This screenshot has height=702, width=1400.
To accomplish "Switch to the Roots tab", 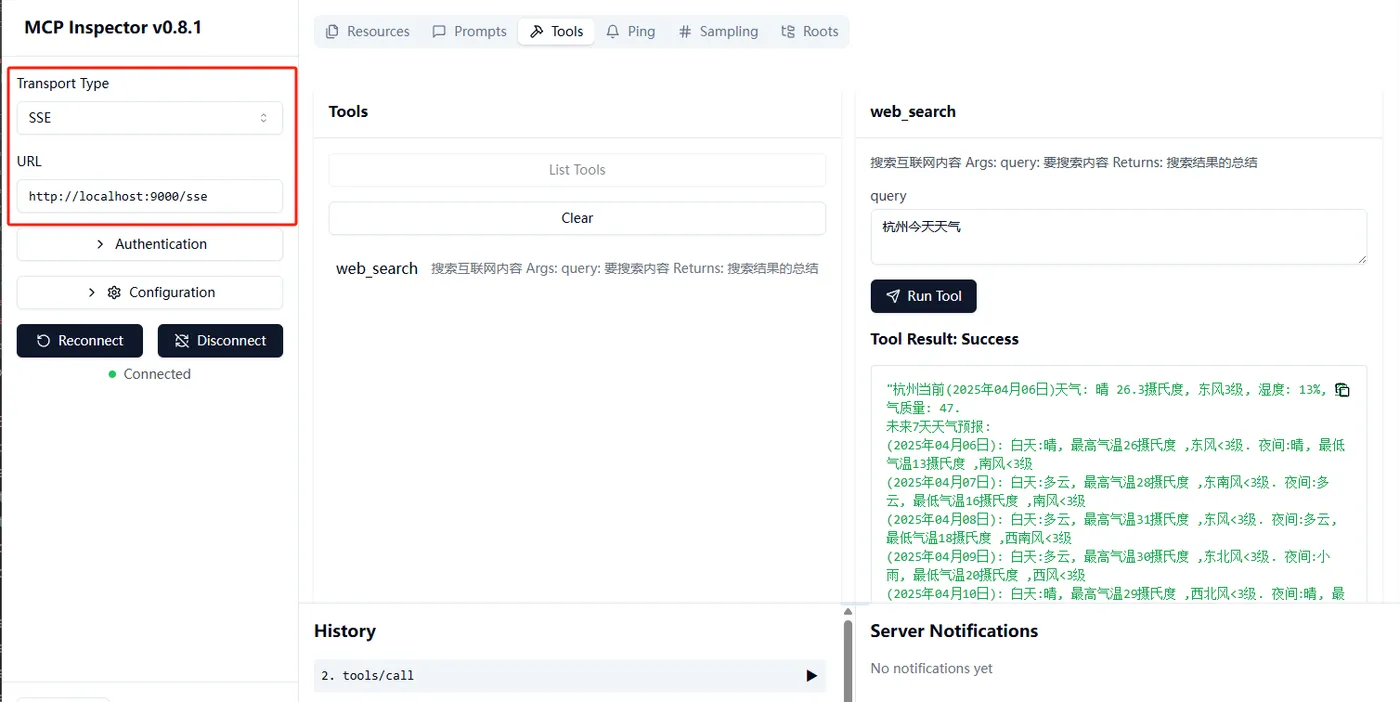I will coord(809,31).
